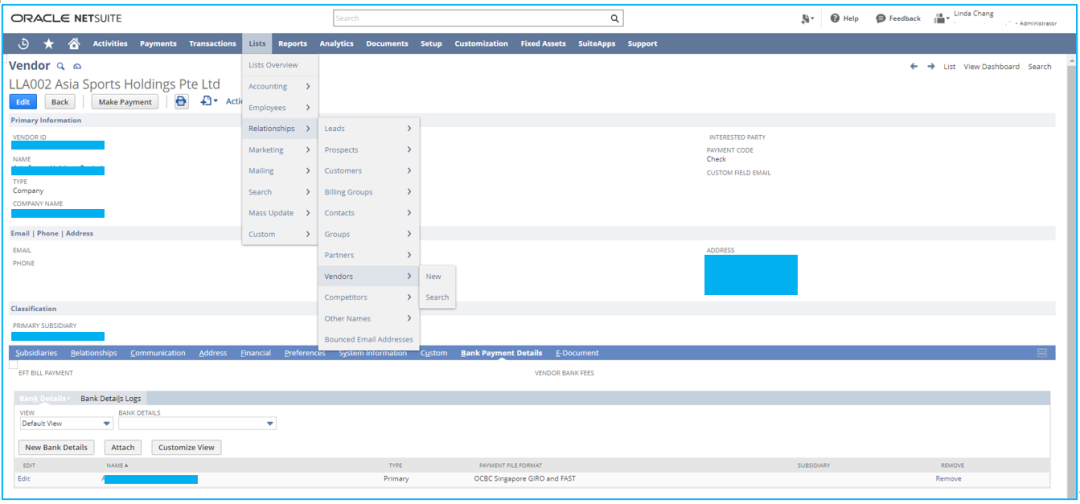Open the Feedback speech bubble icon
The width and height of the screenshot is (1080, 504).
[x=880, y=19]
